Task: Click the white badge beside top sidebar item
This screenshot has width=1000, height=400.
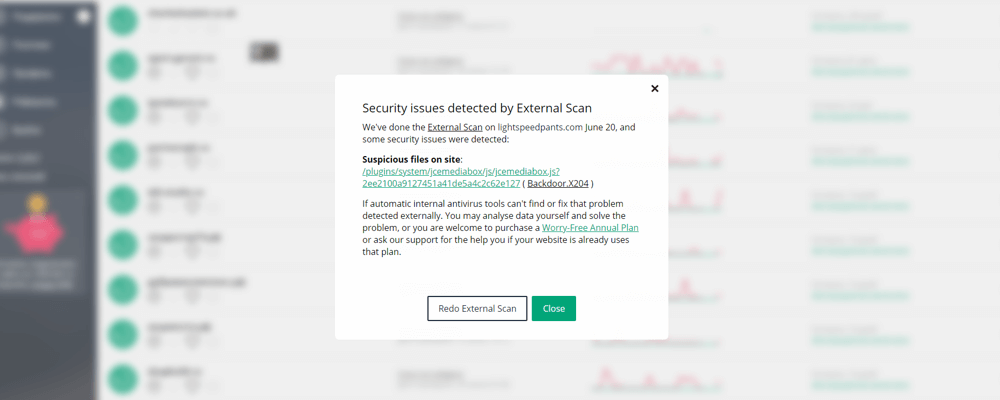Action: coord(84,17)
